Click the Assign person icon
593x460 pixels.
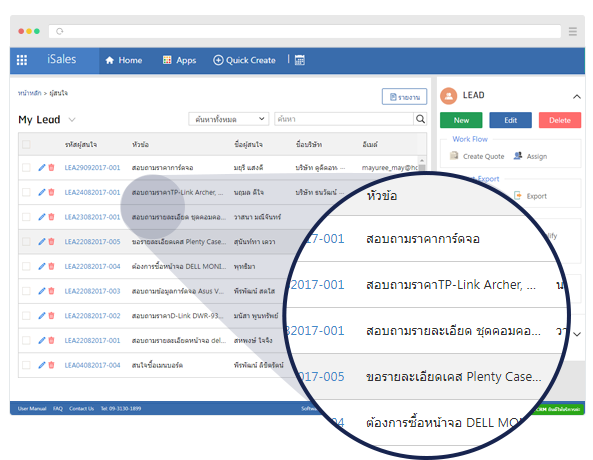tap(518, 156)
